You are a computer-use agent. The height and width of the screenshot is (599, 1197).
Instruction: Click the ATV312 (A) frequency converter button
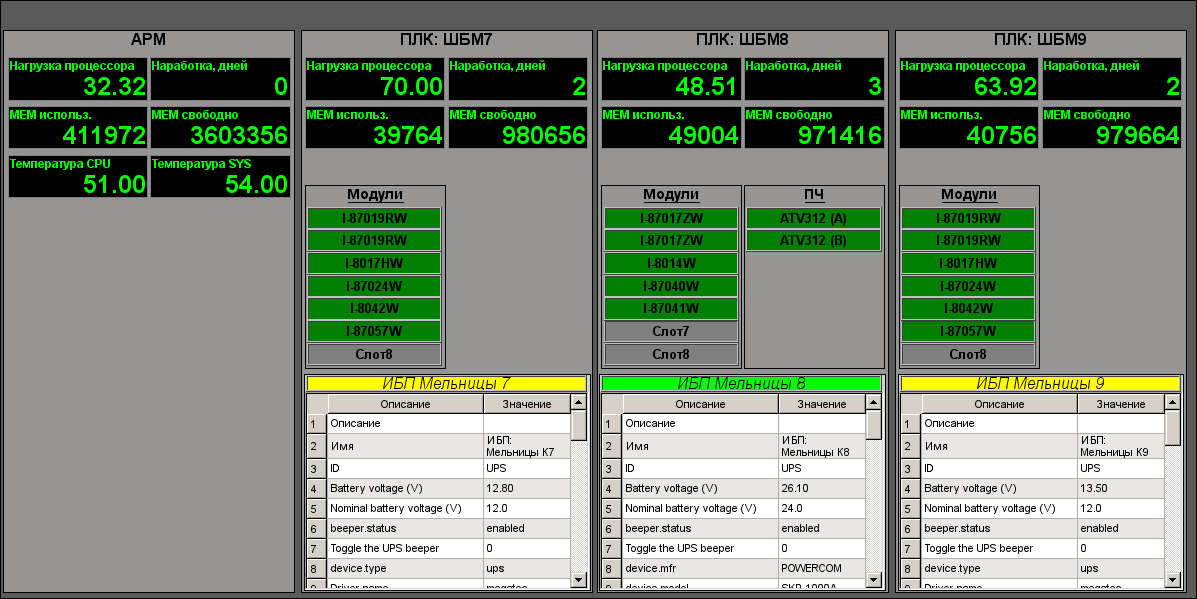click(813, 218)
